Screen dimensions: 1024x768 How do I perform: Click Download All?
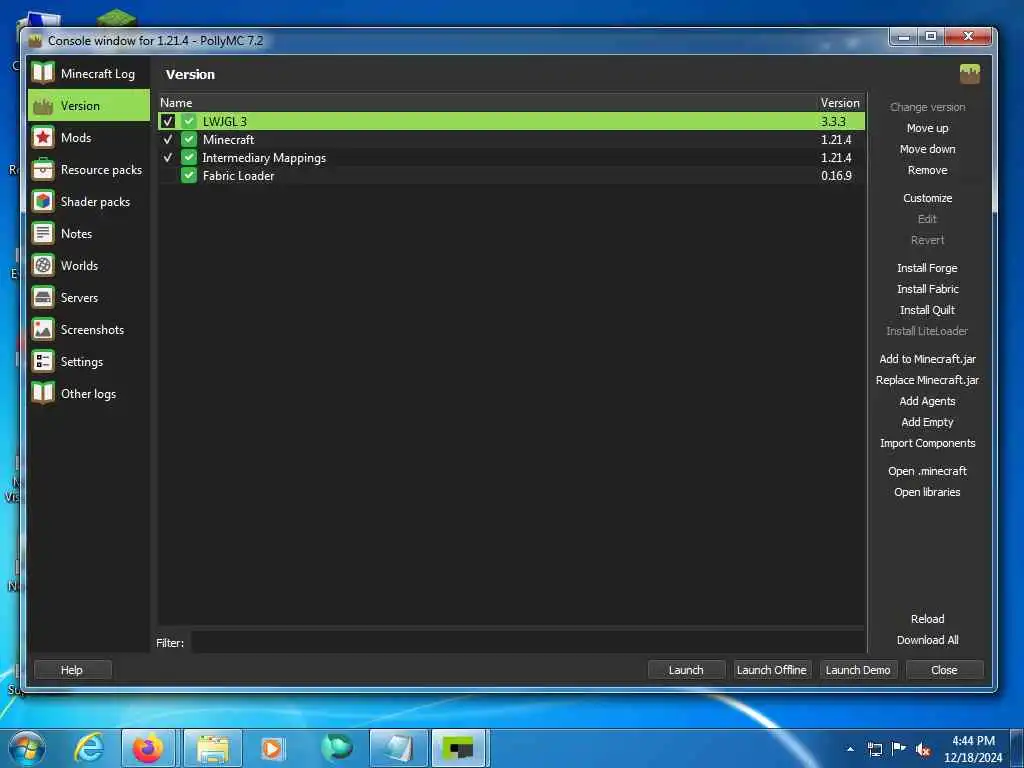927,640
